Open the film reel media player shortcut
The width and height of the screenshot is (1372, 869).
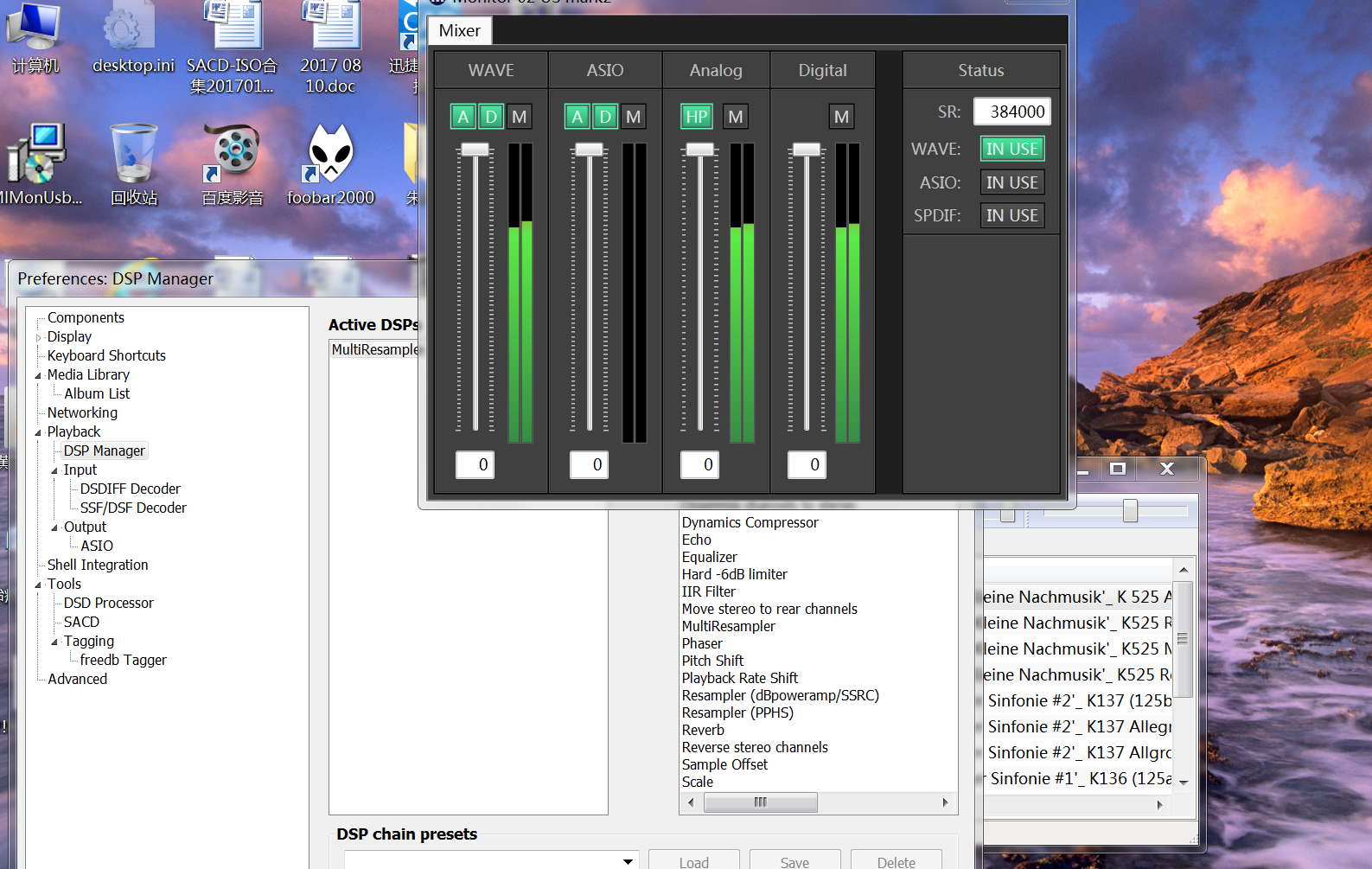(x=232, y=156)
